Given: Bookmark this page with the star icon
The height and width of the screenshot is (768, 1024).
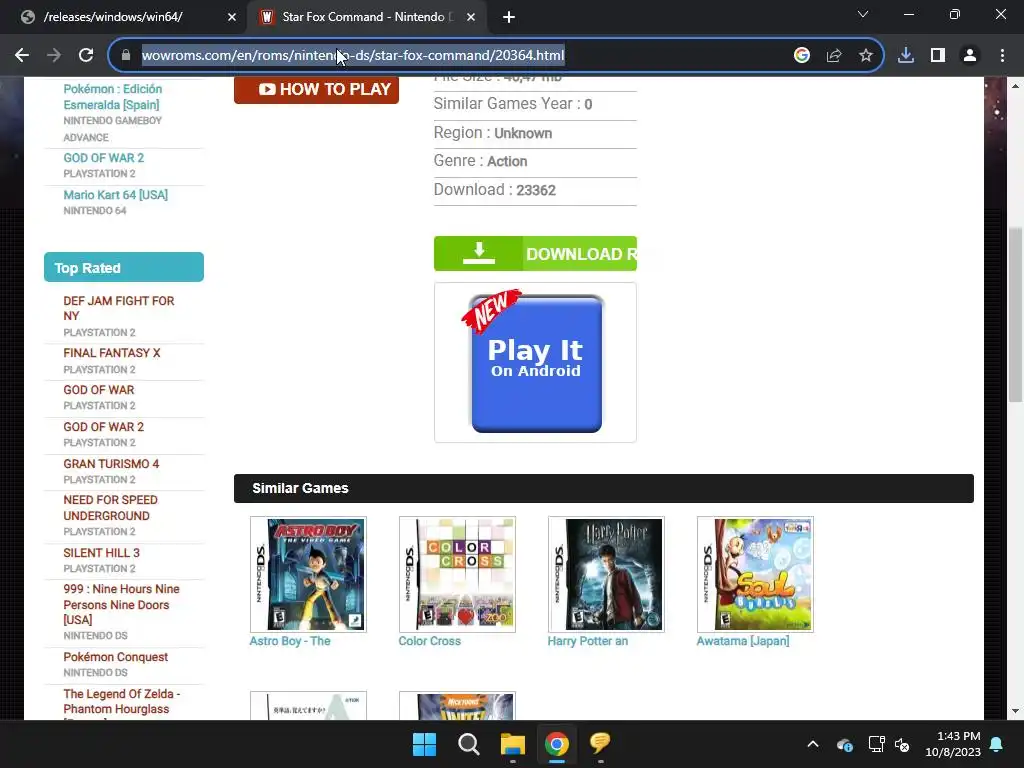Looking at the screenshot, I should 866,56.
